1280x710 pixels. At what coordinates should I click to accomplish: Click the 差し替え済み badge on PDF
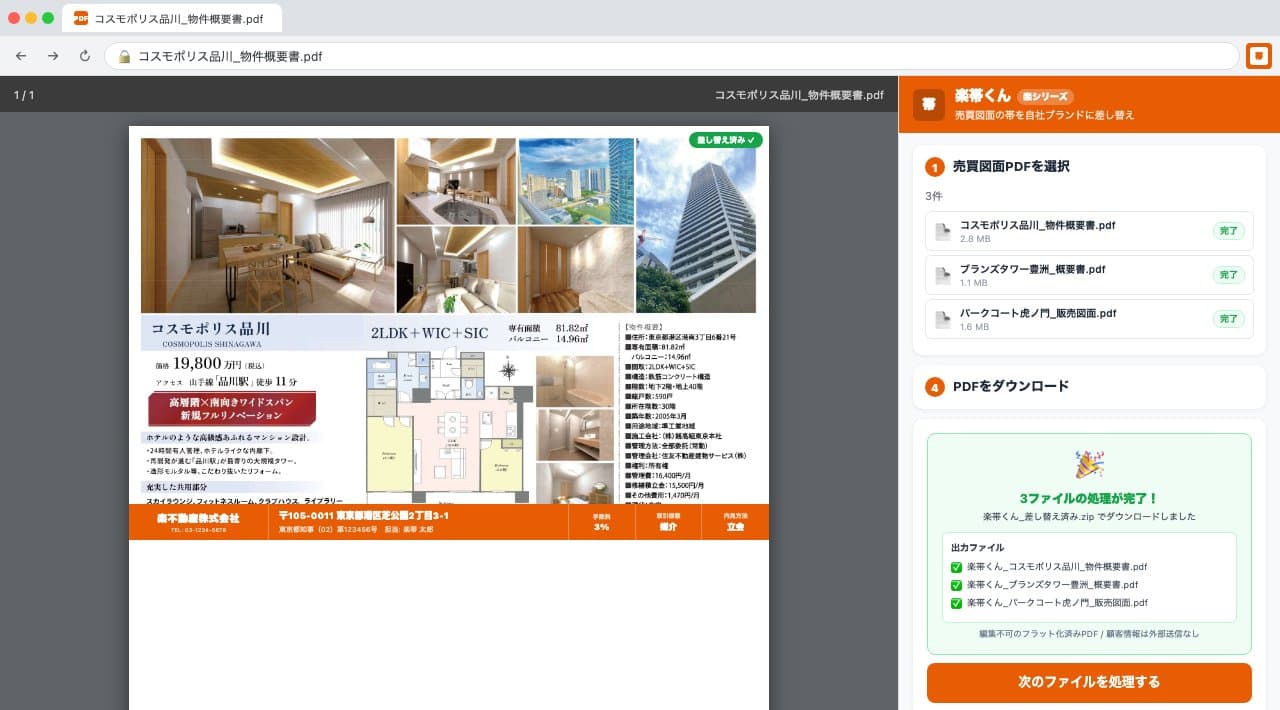[725, 140]
